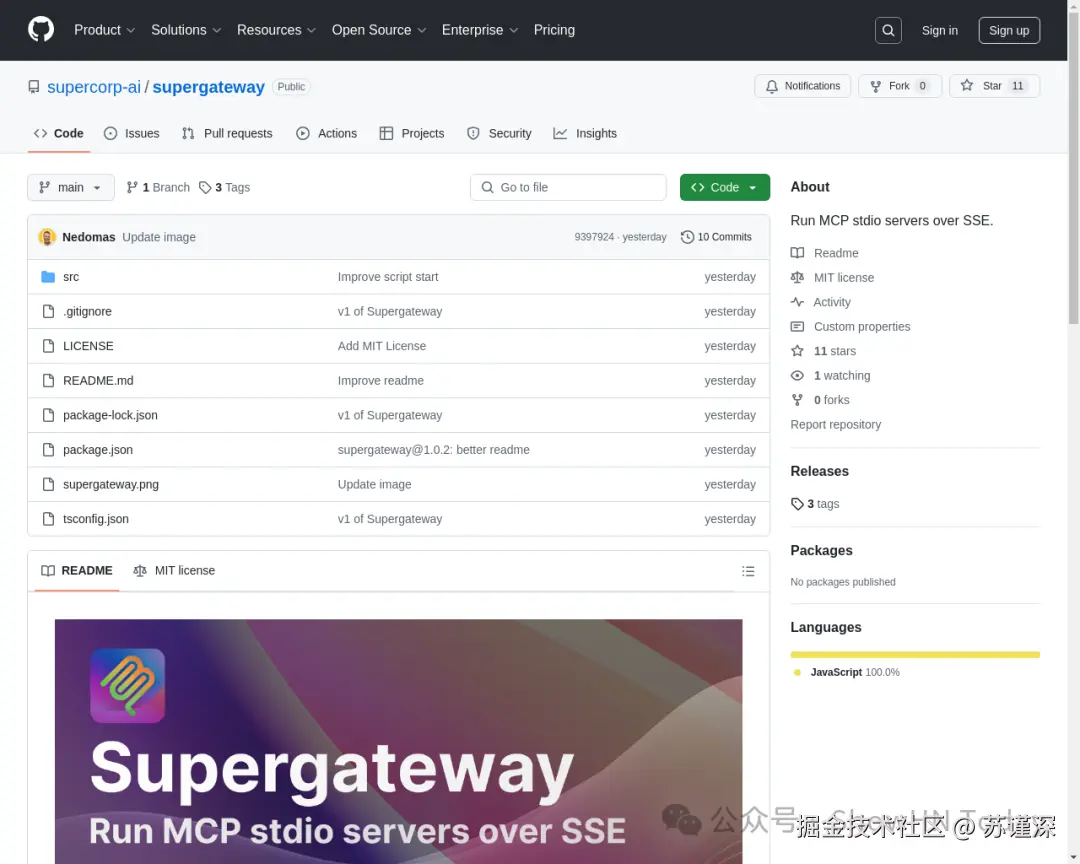Click Report repository link
Screen dimensions: 1080x864
point(835,424)
